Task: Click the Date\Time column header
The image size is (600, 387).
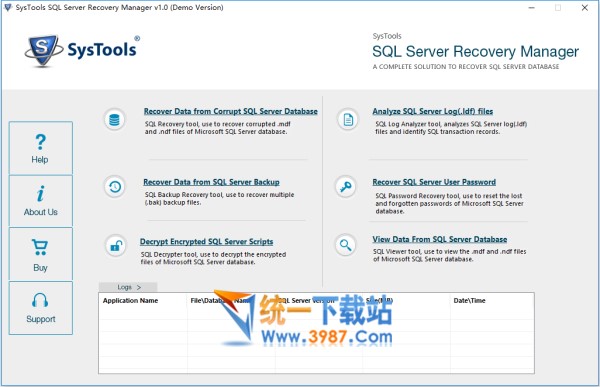Action: [470, 300]
